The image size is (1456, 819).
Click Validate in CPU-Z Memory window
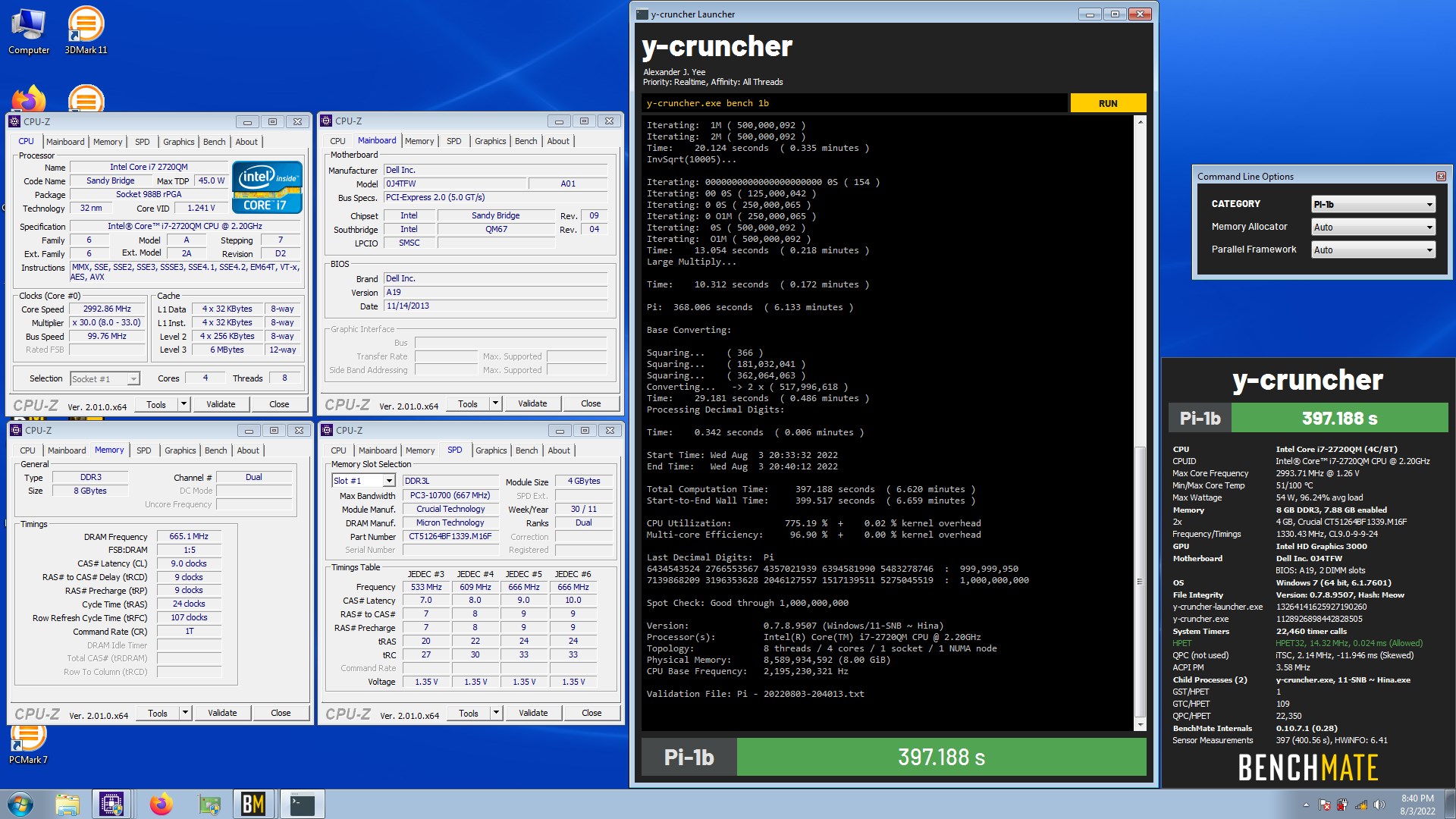point(222,713)
